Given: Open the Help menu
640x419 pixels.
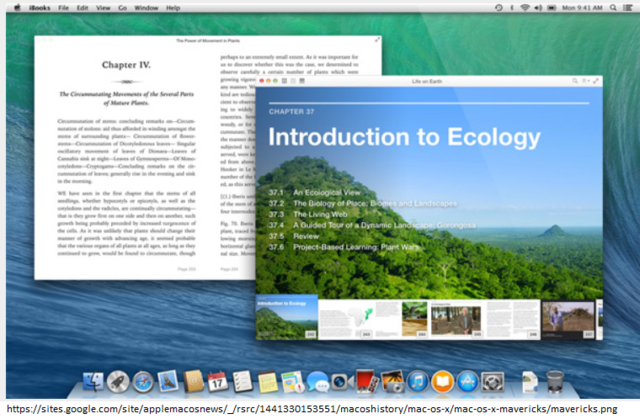Looking at the screenshot, I should click(x=173, y=8).
